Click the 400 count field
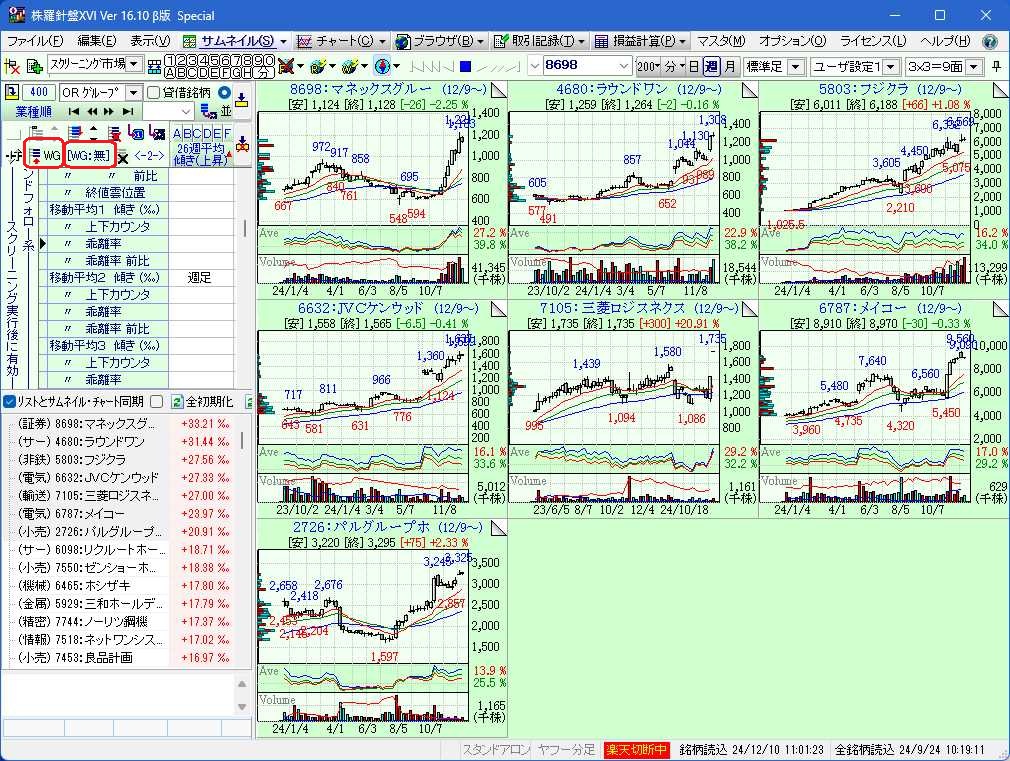The width and height of the screenshot is (1010, 761). [x=39, y=92]
